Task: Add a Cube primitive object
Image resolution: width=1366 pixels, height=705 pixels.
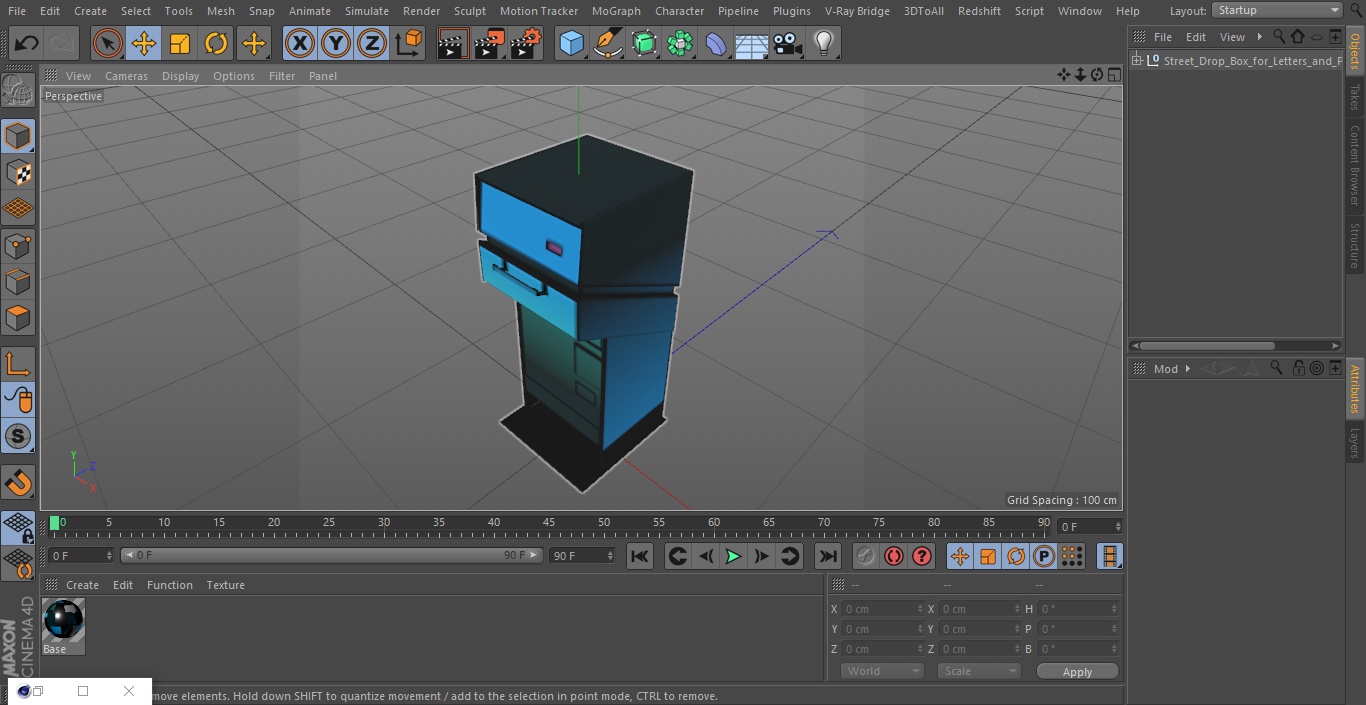Action: 571,43
